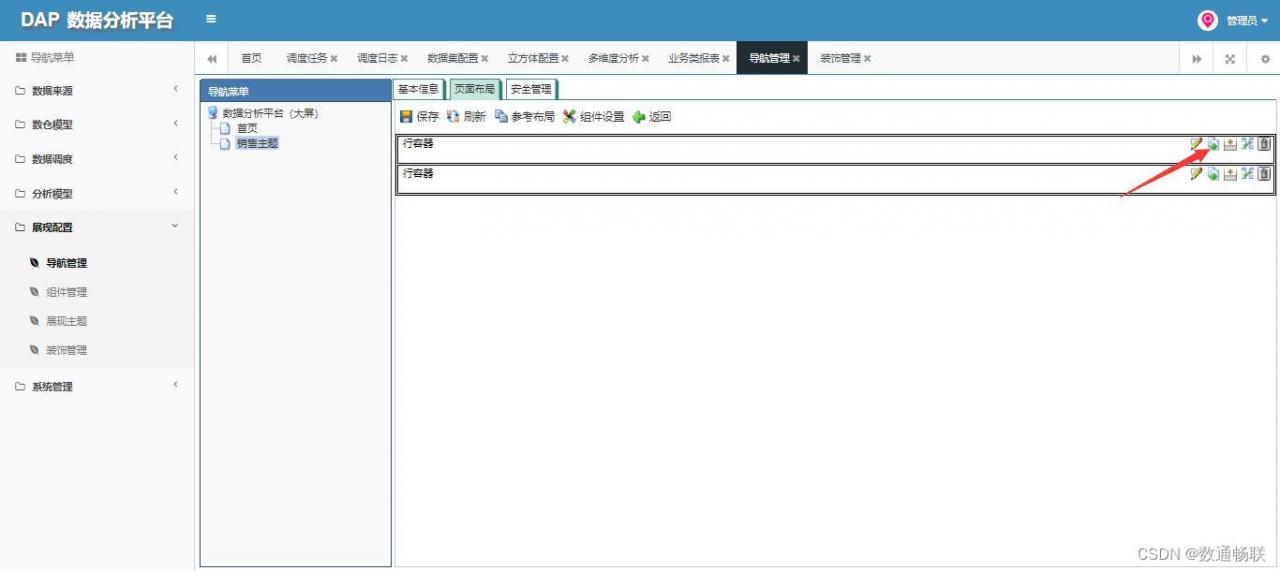Click the 刷新 refresh button
Viewport: 1280px width, 571px height.
(x=466, y=116)
